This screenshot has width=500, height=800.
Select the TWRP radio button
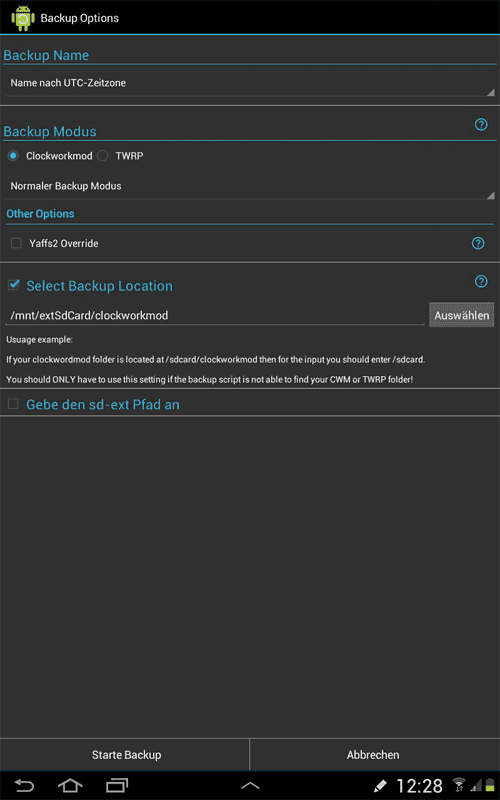click(x=103, y=156)
